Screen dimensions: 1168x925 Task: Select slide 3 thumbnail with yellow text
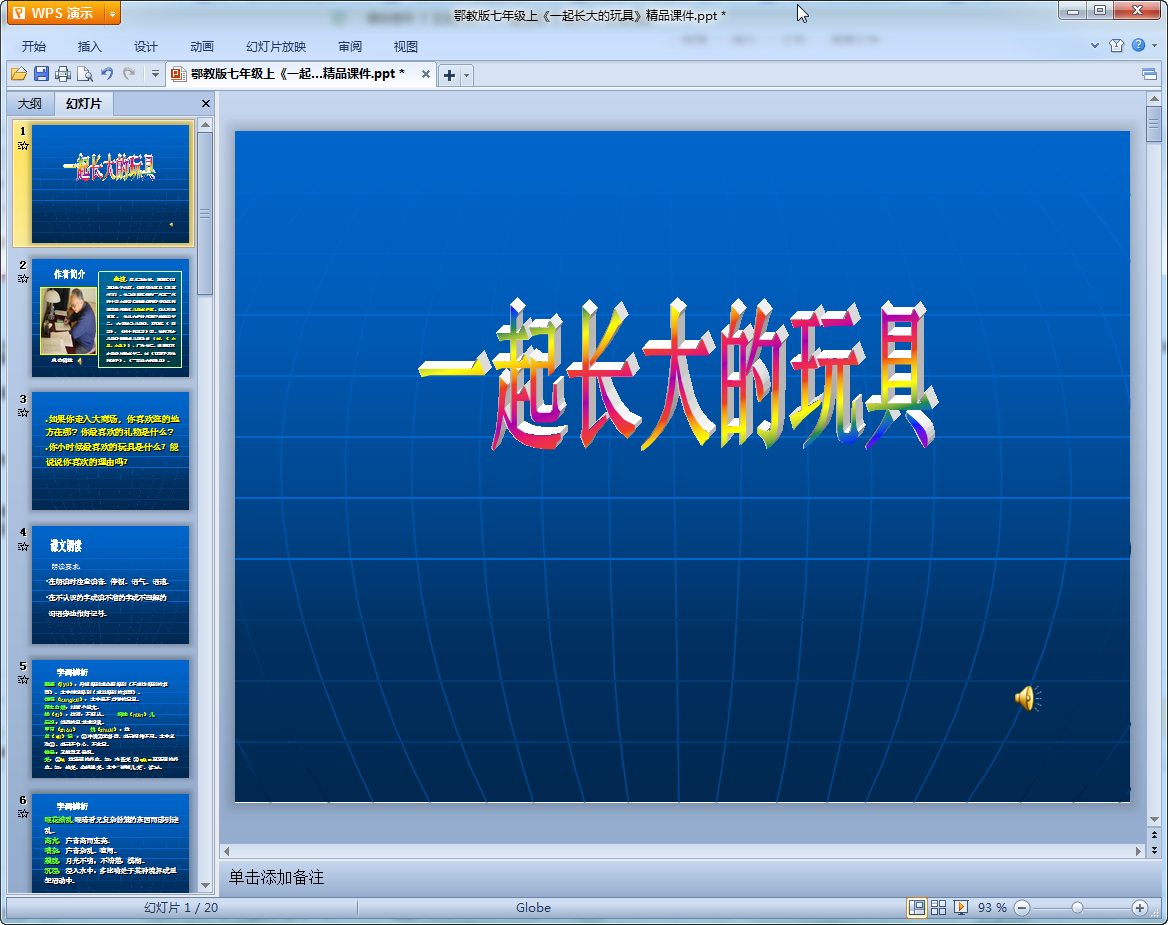click(x=110, y=451)
